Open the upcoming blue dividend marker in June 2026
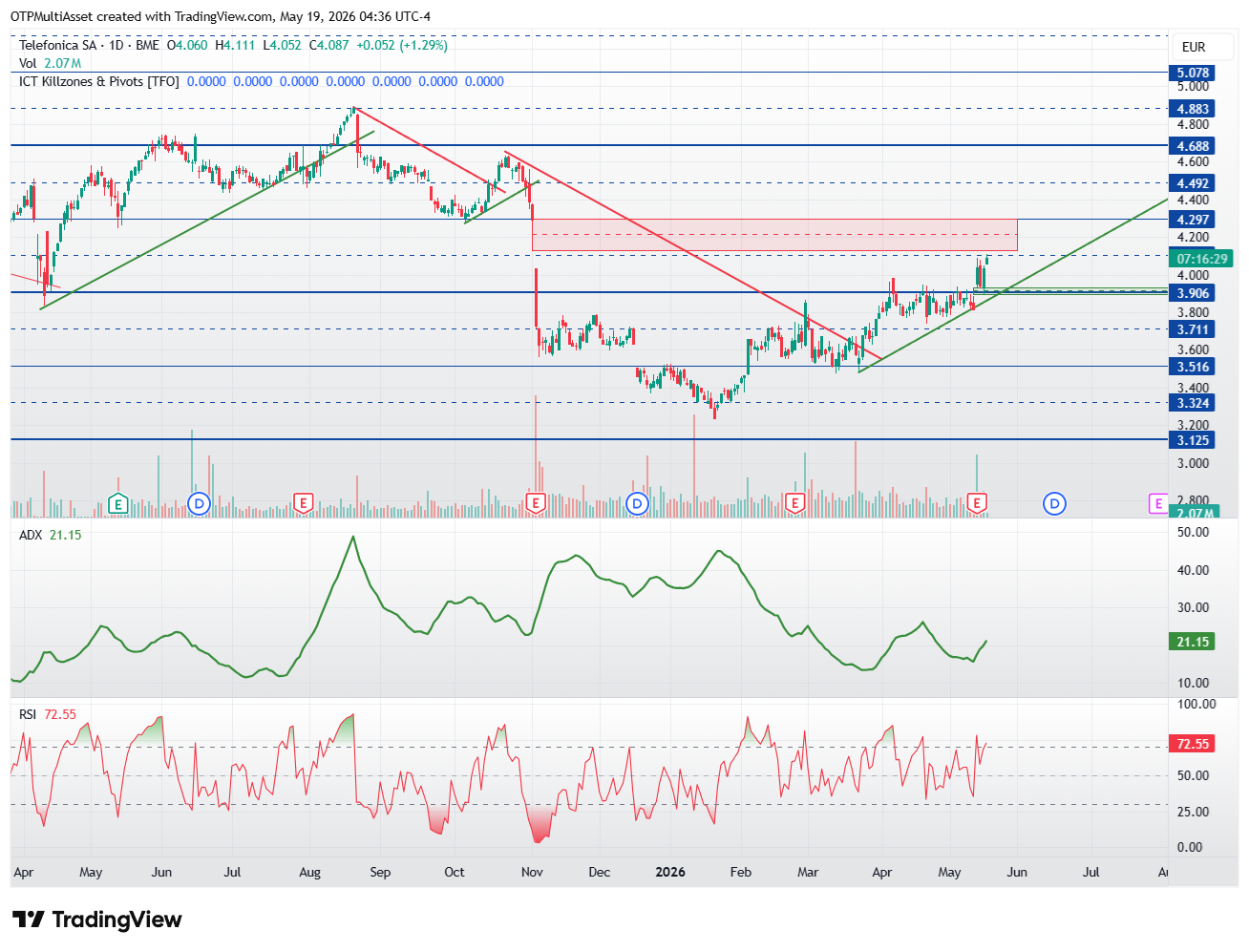The width and height of the screenshot is (1249, 952). [1054, 503]
